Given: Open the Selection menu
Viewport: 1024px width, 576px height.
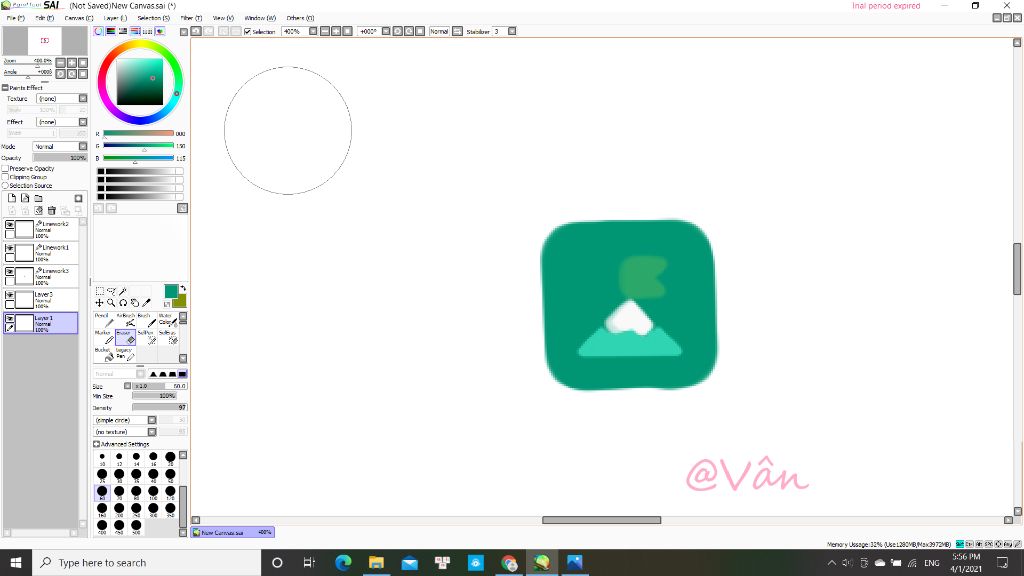Looking at the screenshot, I should [153, 18].
